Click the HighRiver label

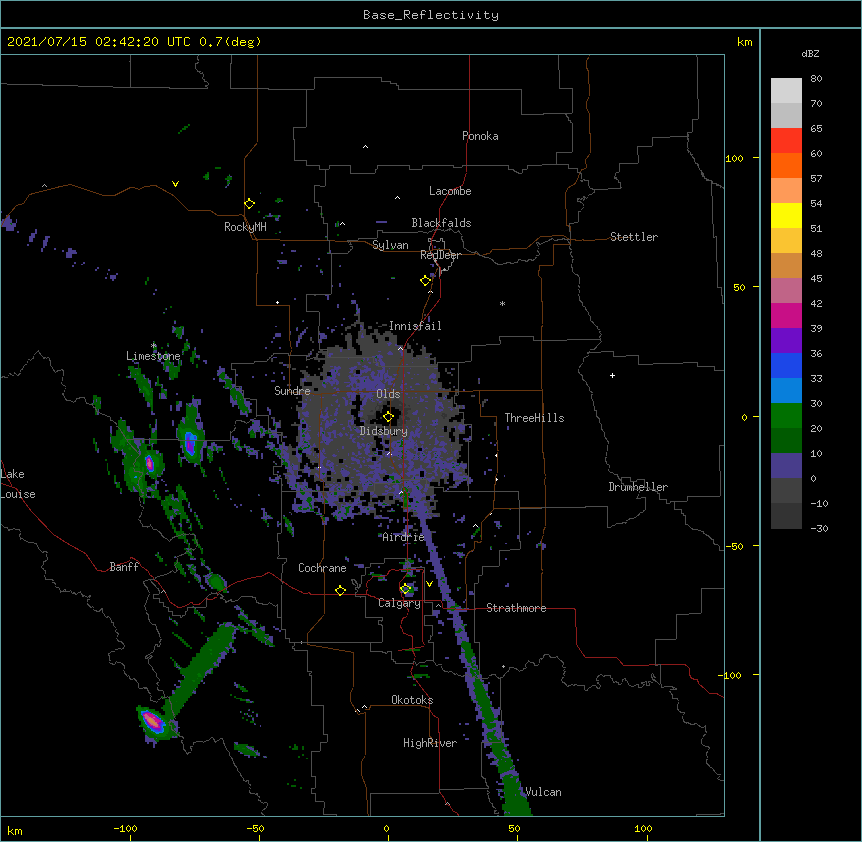pyautogui.click(x=430, y=743)
